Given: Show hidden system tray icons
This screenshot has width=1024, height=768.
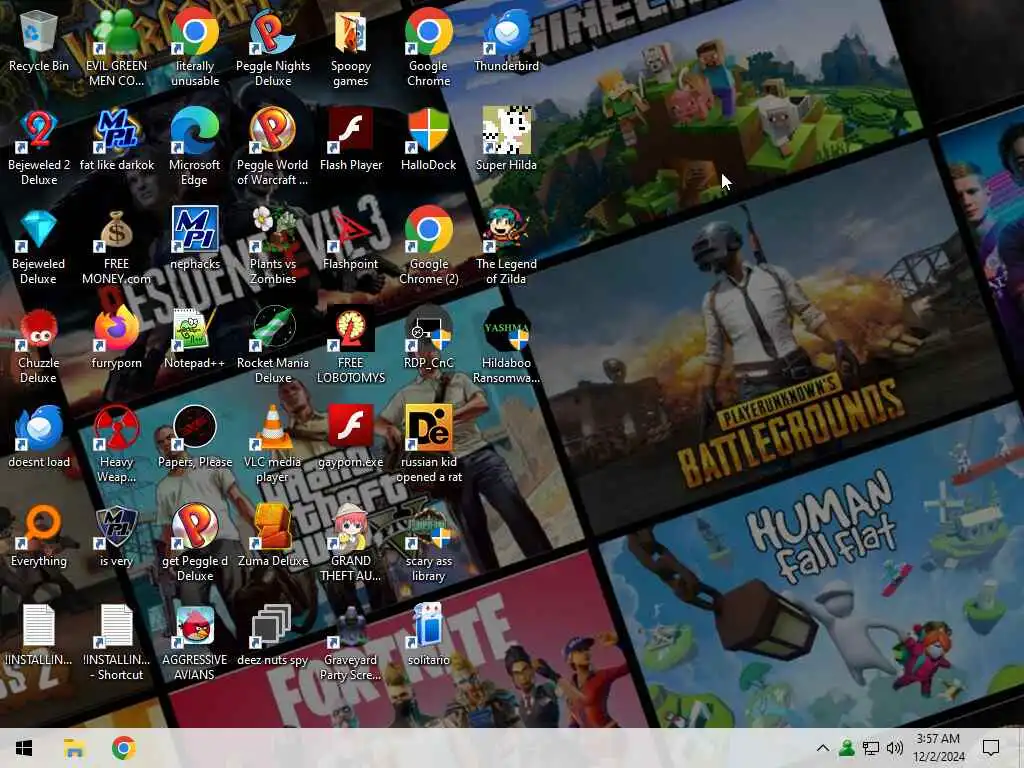Looking at the screenshot, I should pyautogui.click(x=823, y=748).
